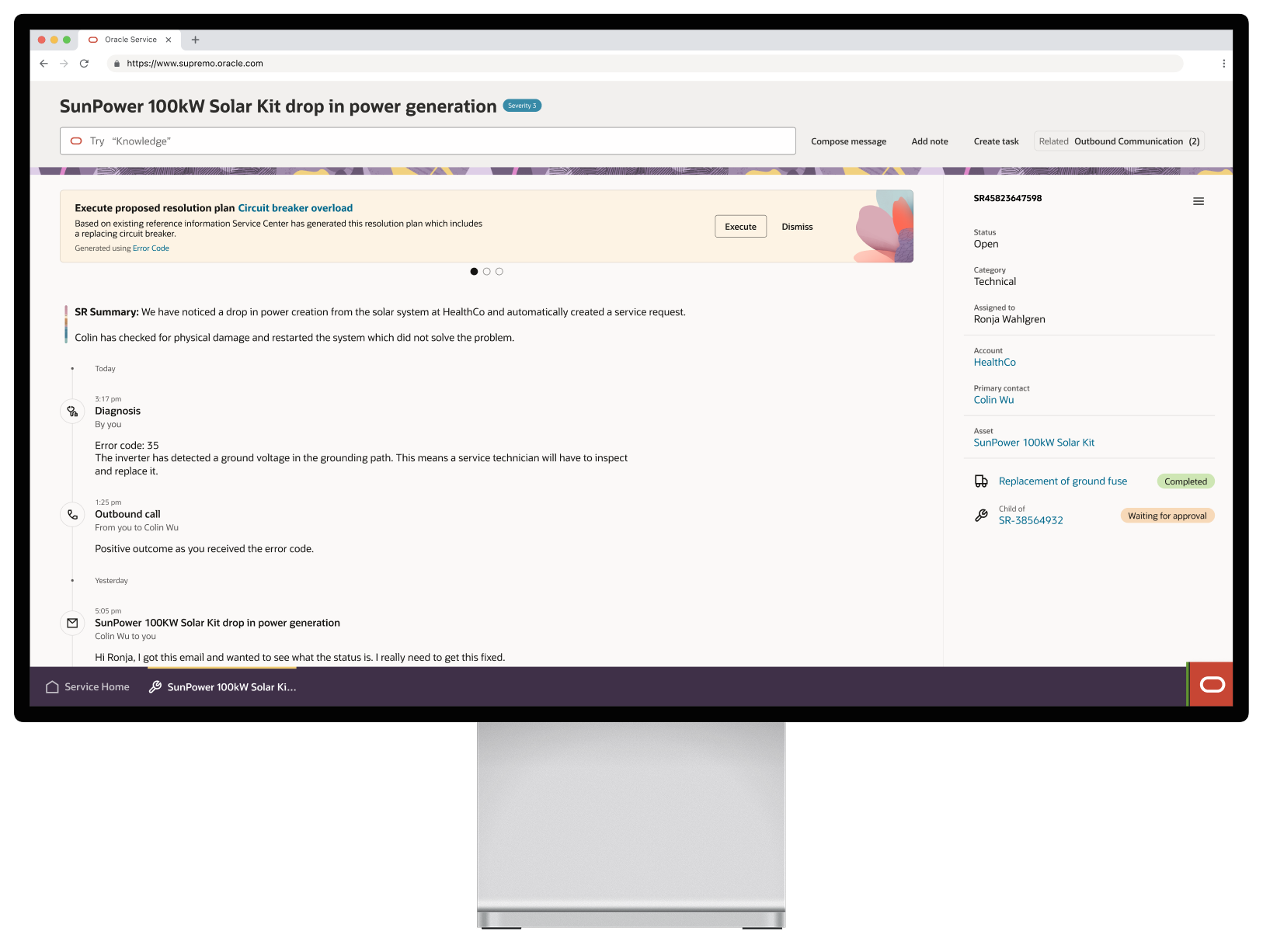Click the Technical category value
The height and width of the screenshot is (952, 1263).
click(994, 282)
